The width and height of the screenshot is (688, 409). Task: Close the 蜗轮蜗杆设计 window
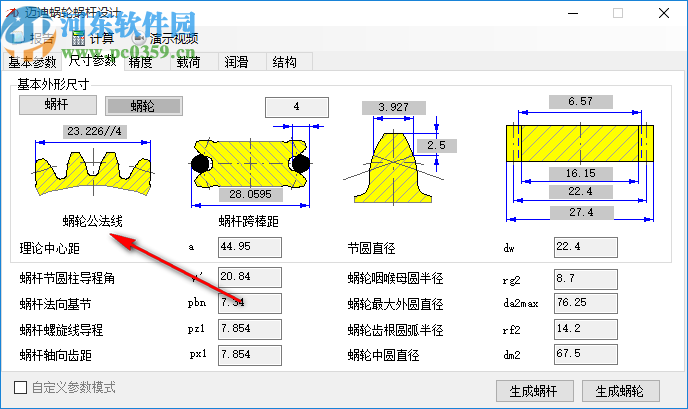664,13
